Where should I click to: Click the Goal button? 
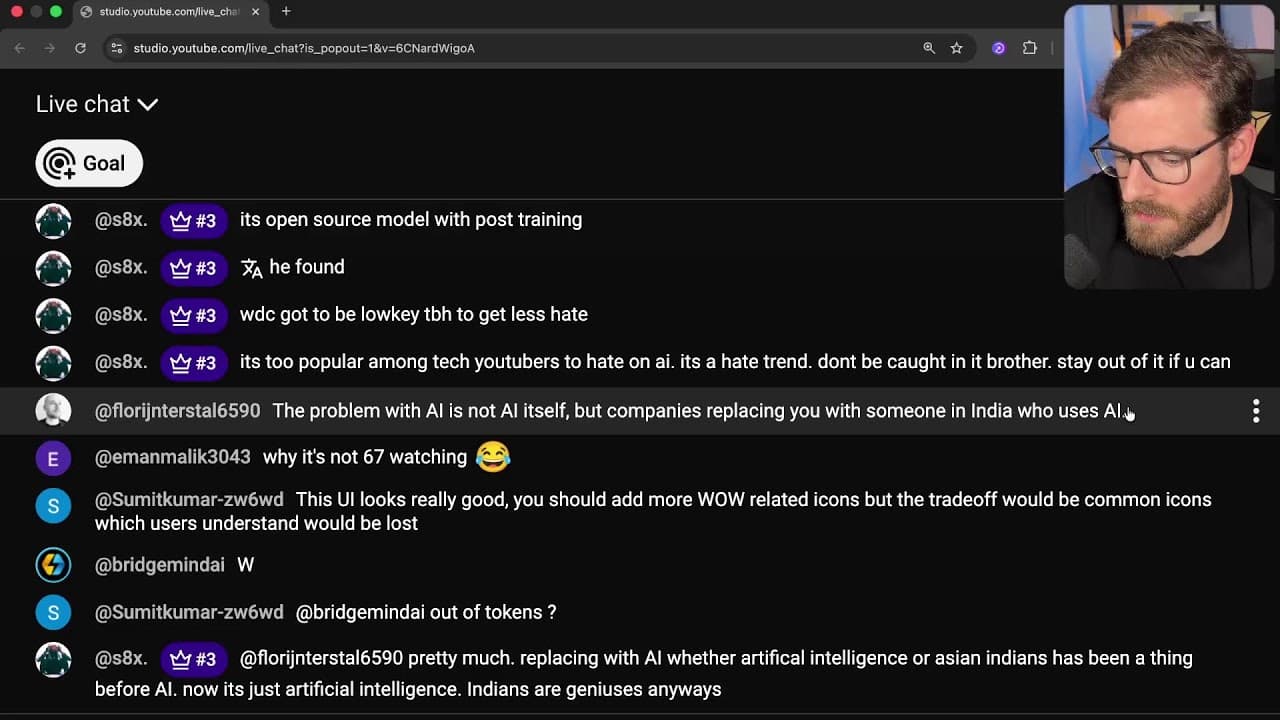coord(89,163)
